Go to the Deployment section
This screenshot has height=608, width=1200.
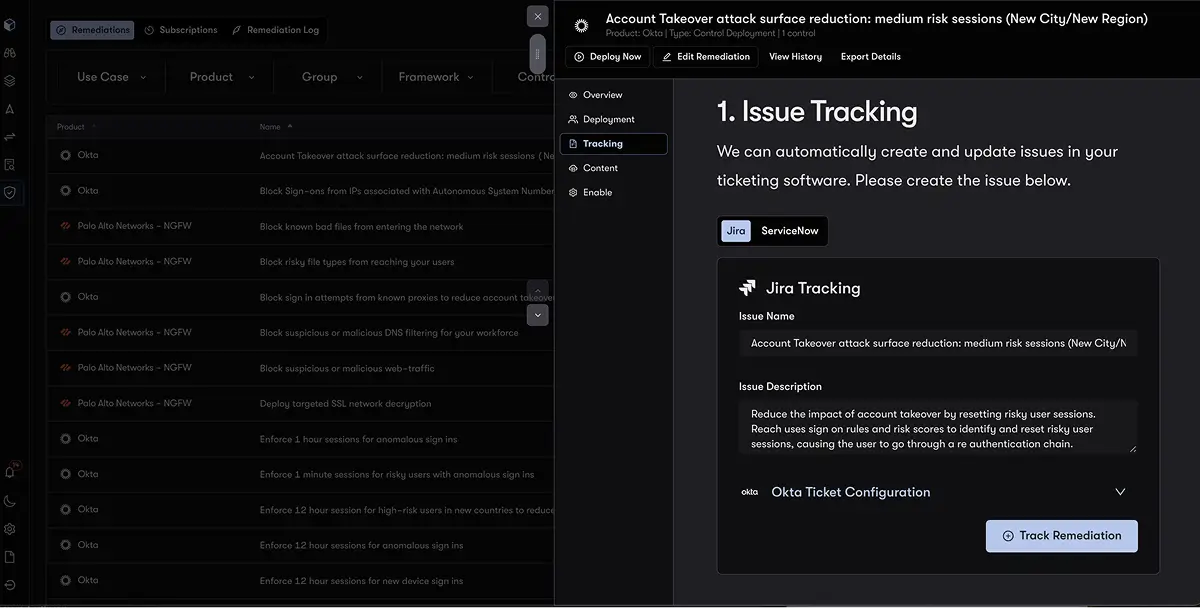pyautogui.click(x=613, y=119)
